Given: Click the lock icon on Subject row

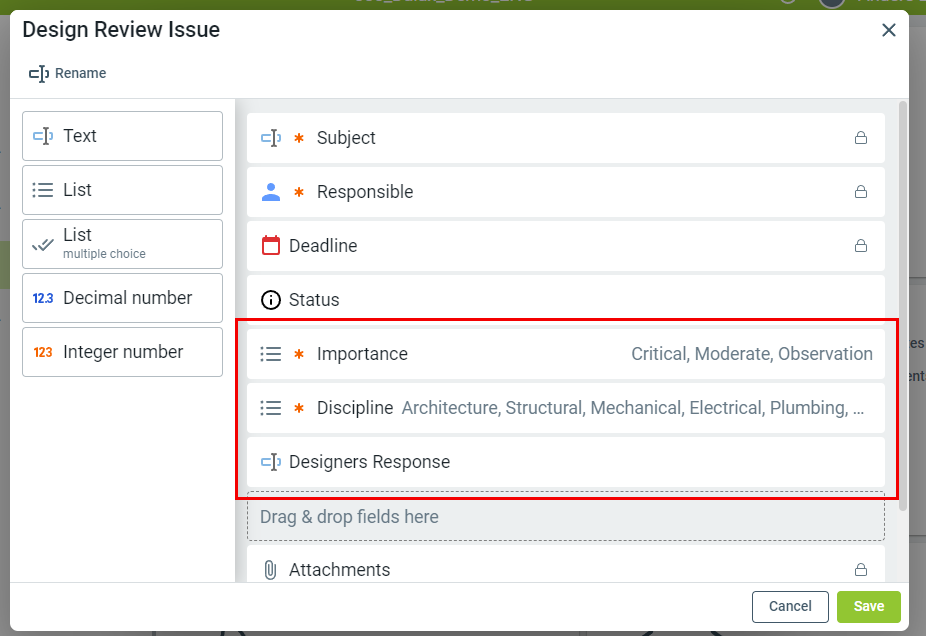Looking at the screenshot, I should click(x=860, y=138).
